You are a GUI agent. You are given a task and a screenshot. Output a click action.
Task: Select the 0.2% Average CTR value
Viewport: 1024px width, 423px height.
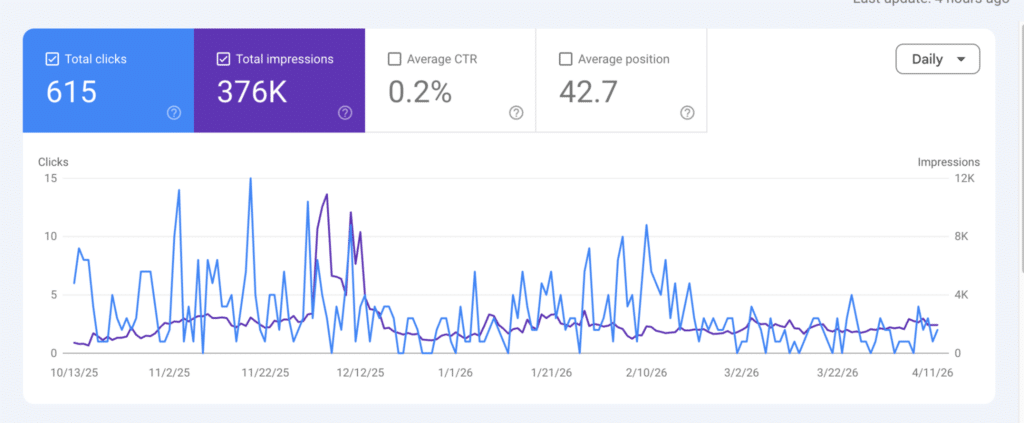(x=420, y=93)
